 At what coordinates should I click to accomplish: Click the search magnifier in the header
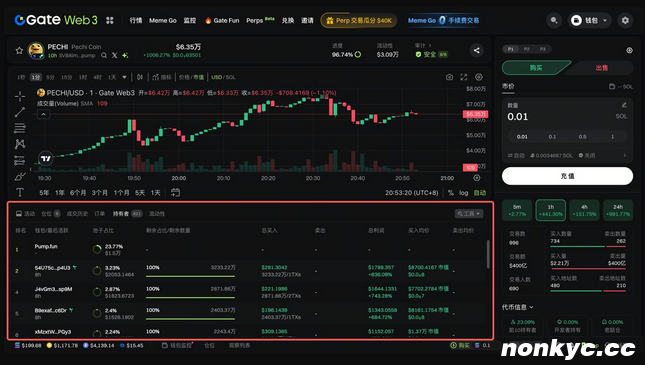[554, 20]
